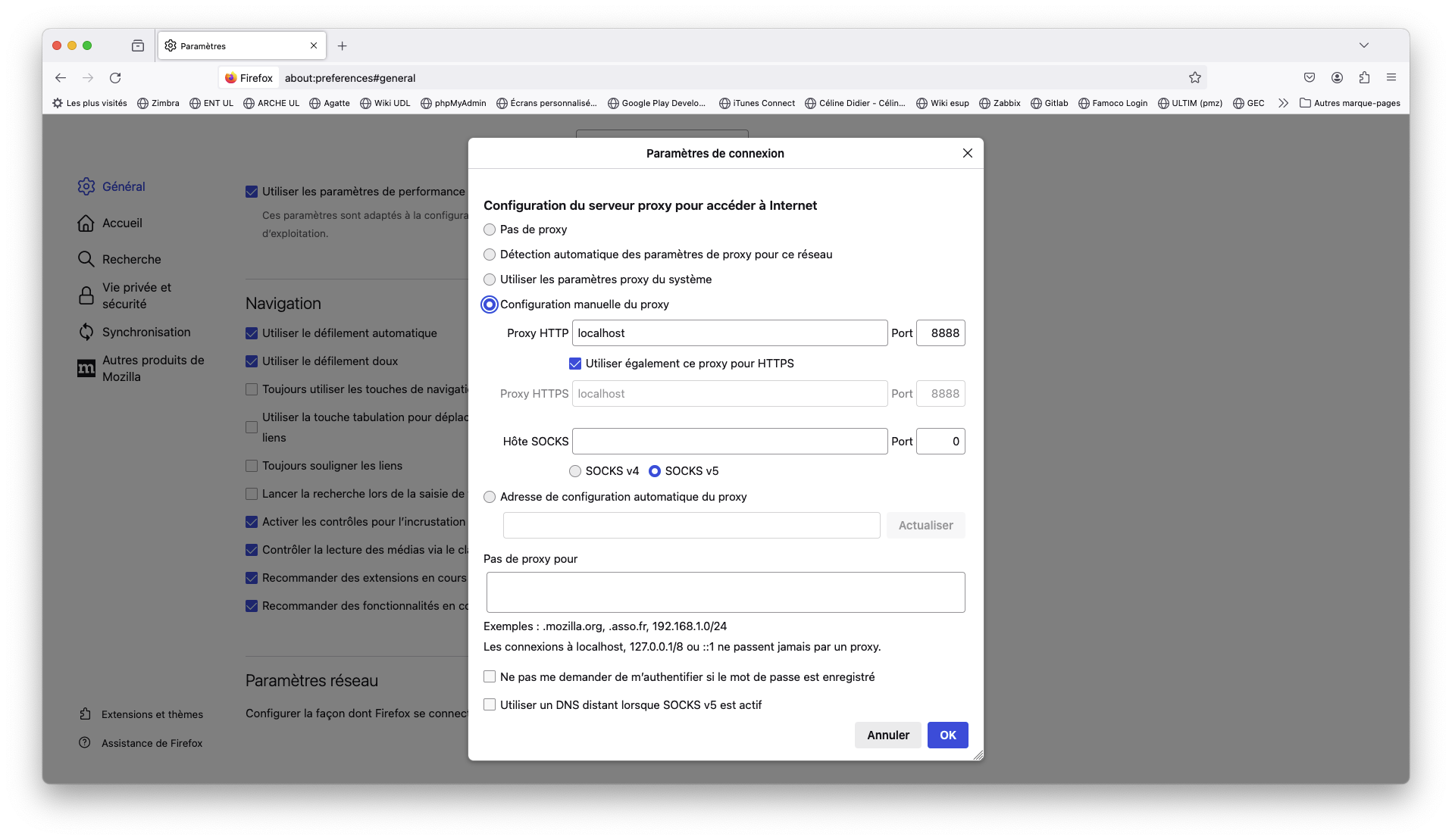Show more bookmarks overflow chevron
1452x840 pixels.
coord(1283,103)
